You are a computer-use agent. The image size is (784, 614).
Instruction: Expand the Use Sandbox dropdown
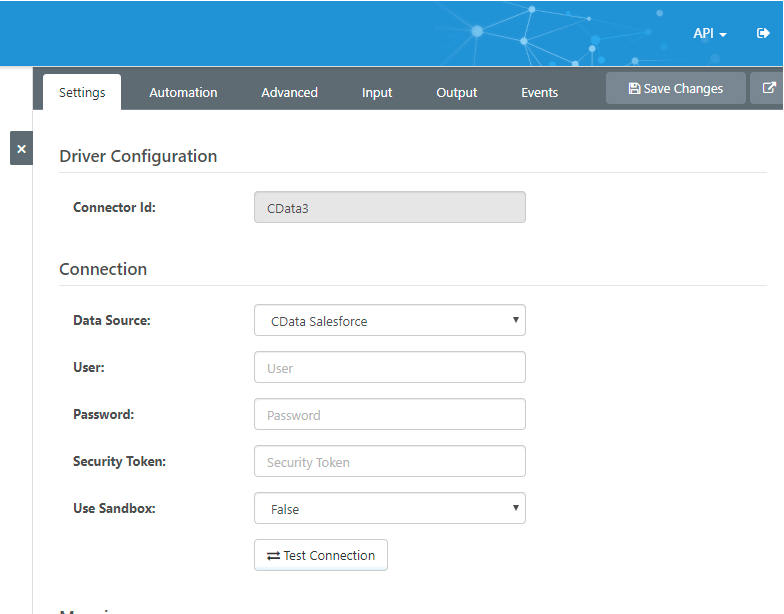click(389, 509)
